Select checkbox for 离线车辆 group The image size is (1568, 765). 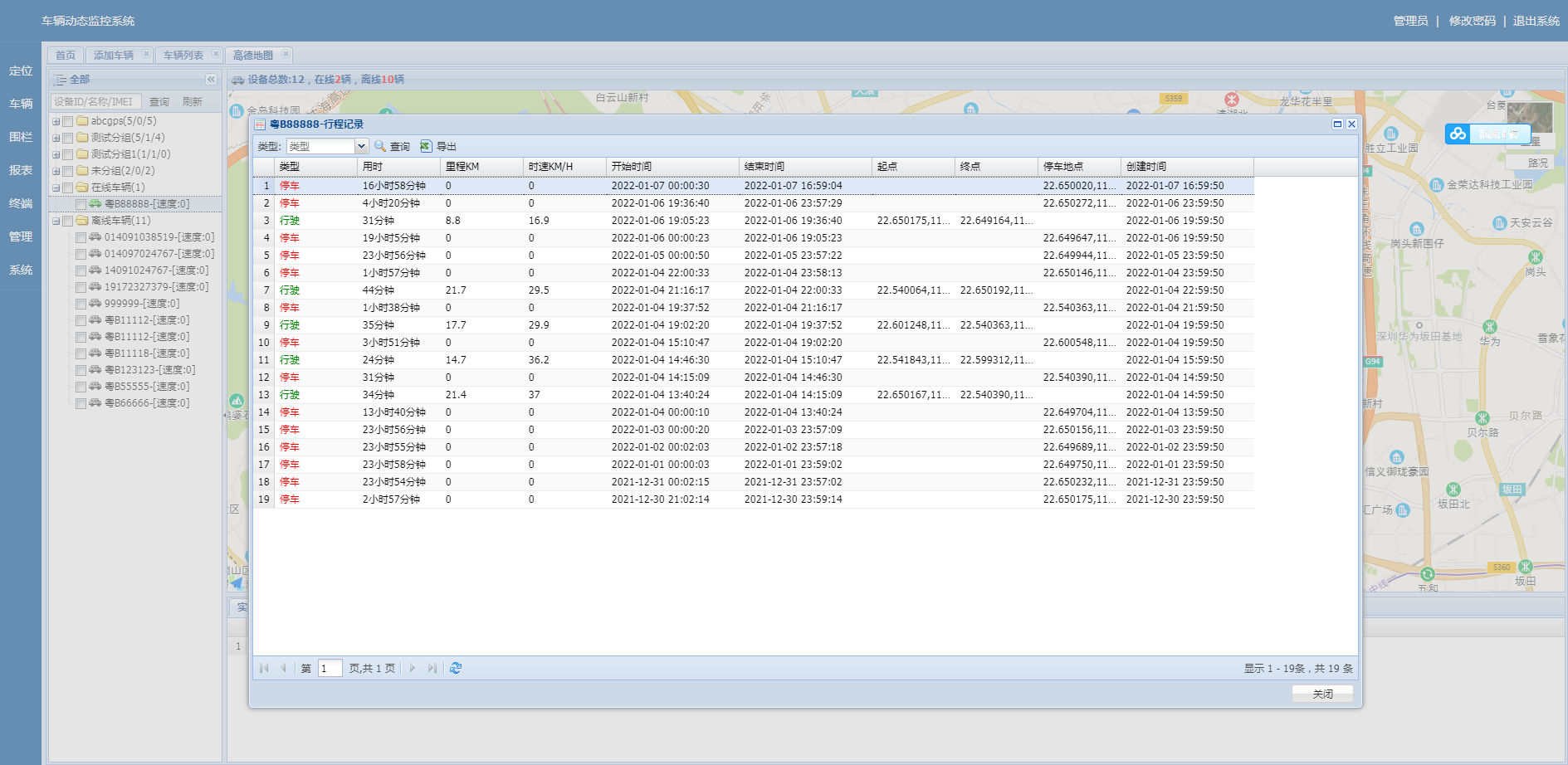(68, 221)
